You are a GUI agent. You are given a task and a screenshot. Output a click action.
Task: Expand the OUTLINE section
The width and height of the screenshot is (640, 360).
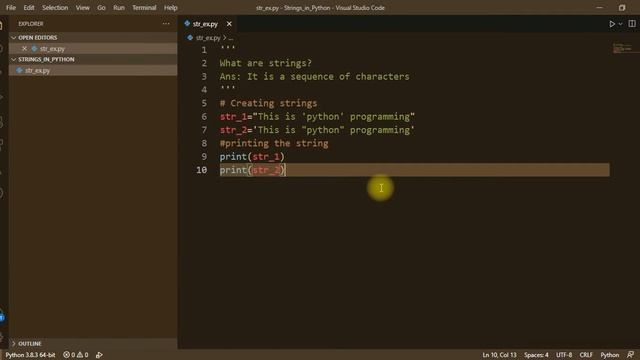click(93, 344)
